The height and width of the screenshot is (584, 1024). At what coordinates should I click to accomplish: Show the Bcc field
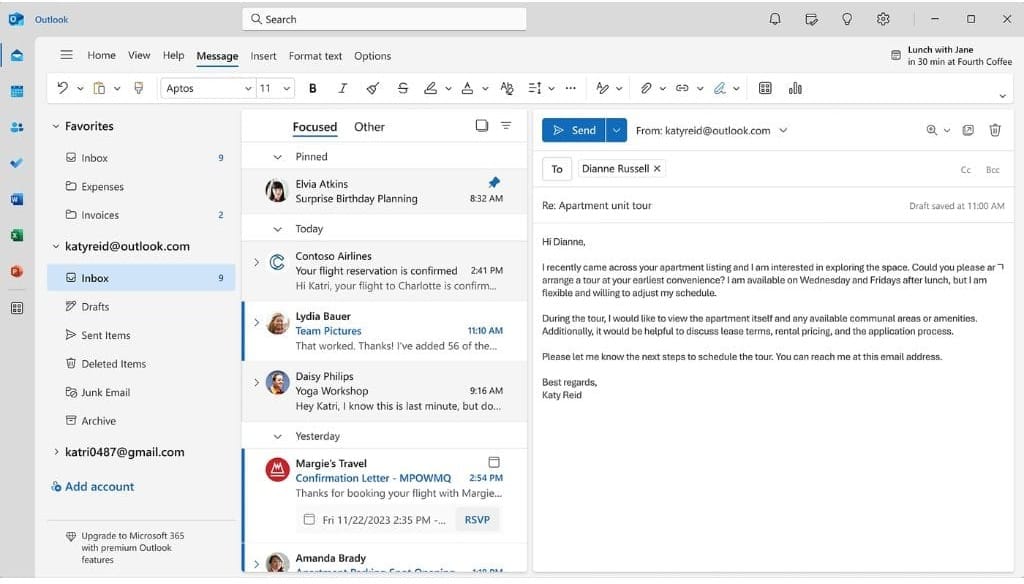point(993,170)
